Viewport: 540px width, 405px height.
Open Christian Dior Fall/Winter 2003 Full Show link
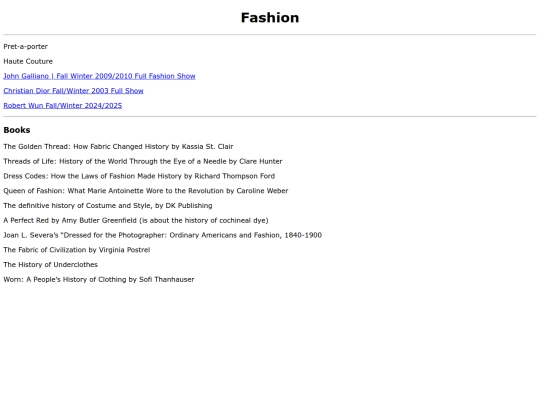tap(73, 91)
